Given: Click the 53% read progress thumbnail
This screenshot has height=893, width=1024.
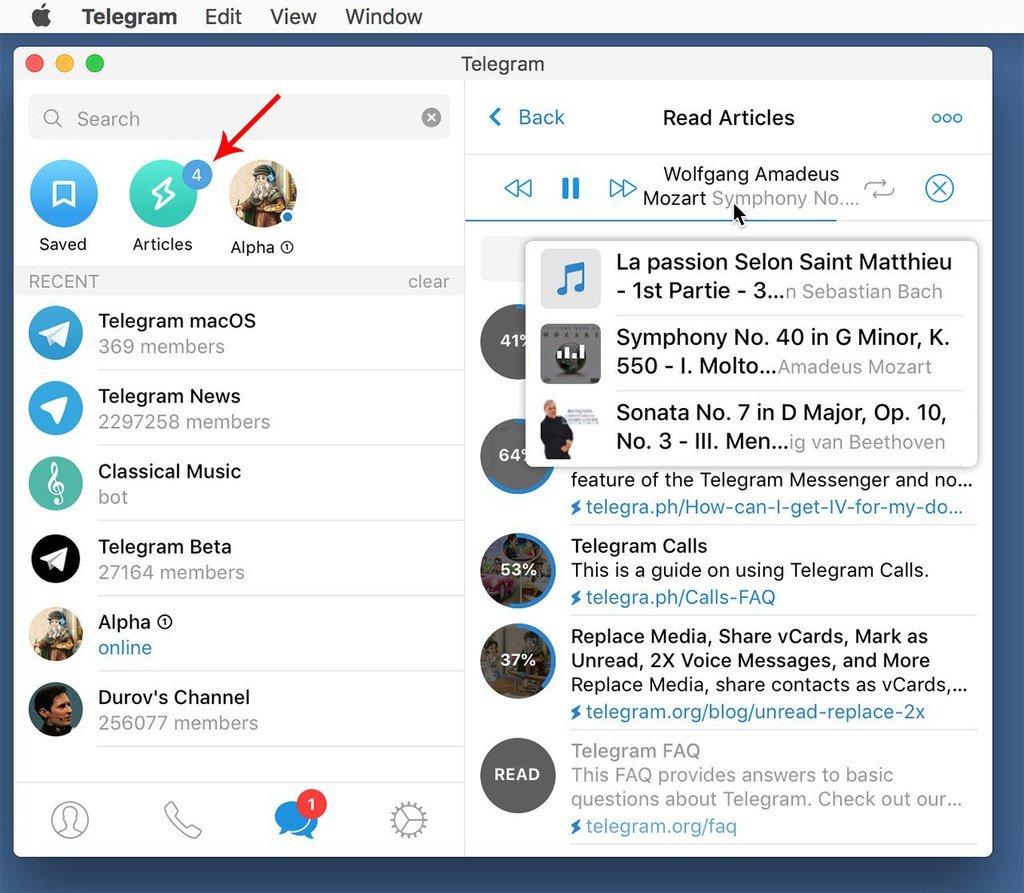Looking at the screenshot, I should tap(518, 570).
